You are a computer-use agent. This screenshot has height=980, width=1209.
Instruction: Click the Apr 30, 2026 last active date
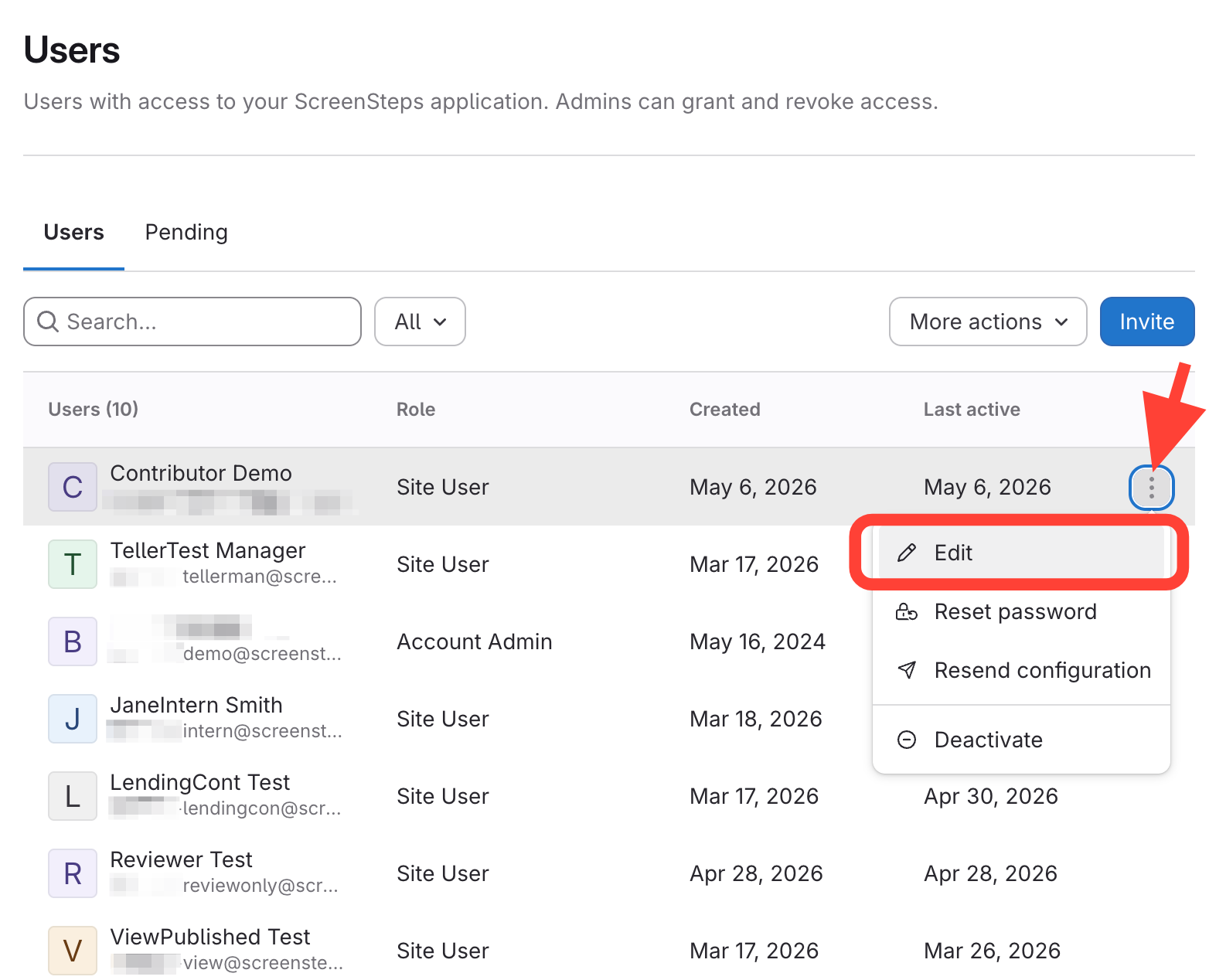pyautogui.click(x=991, y=796)
